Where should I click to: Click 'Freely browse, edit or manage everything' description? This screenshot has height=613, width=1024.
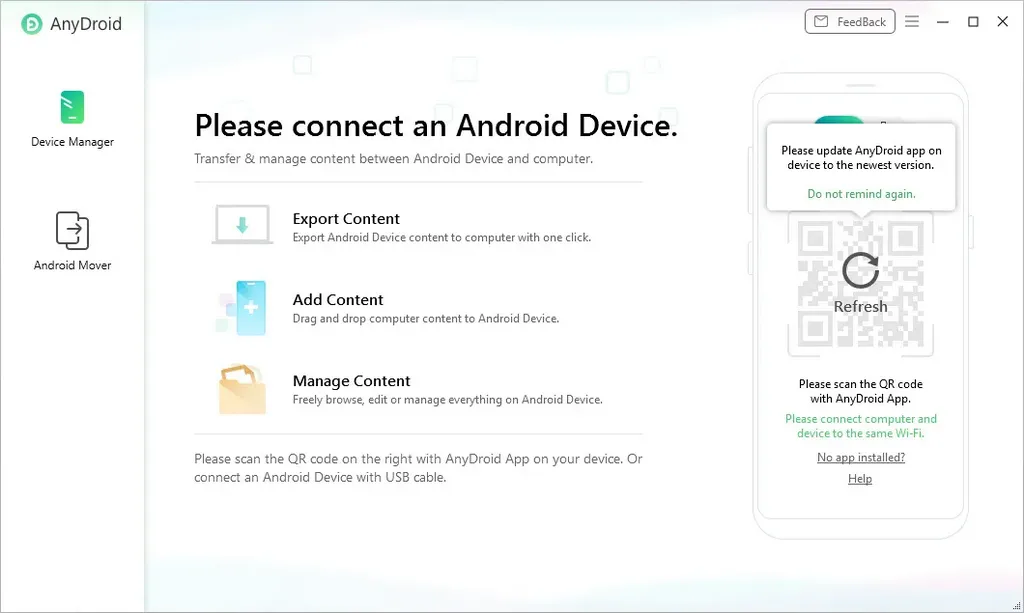tap(447, 400)
